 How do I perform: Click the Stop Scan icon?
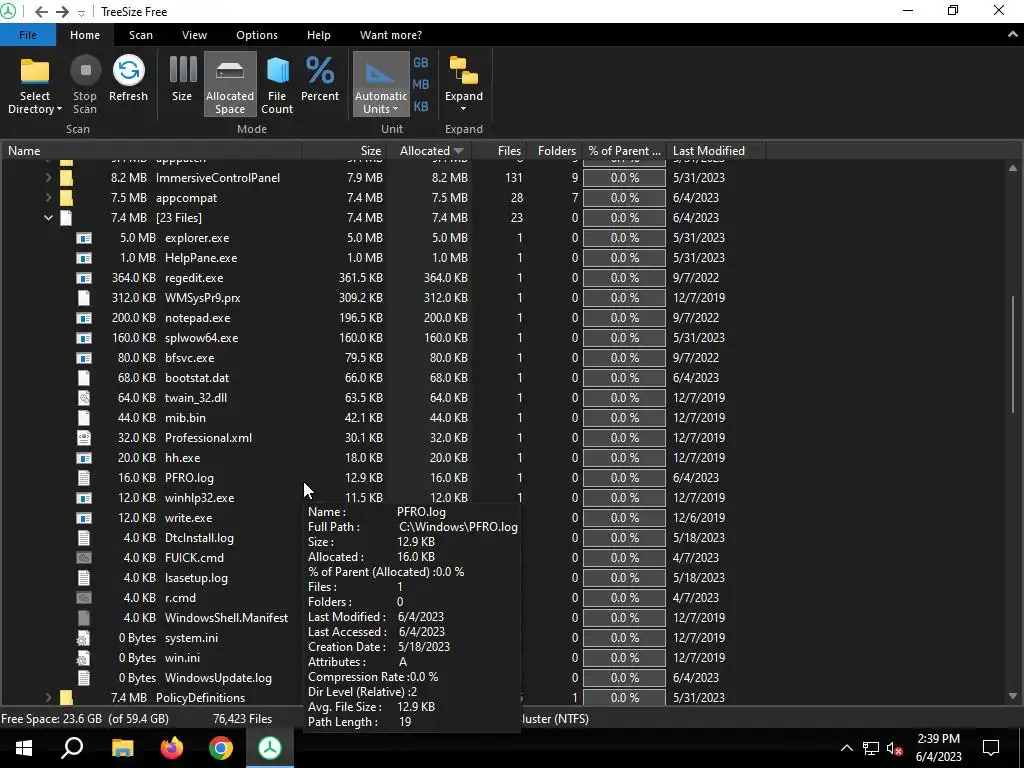(85, 71)
